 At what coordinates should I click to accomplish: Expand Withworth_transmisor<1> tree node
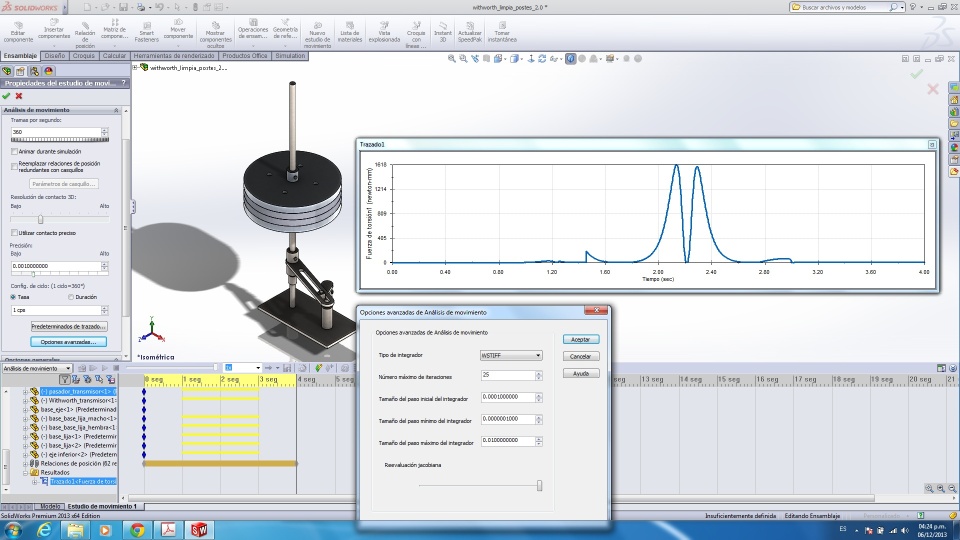26,400
